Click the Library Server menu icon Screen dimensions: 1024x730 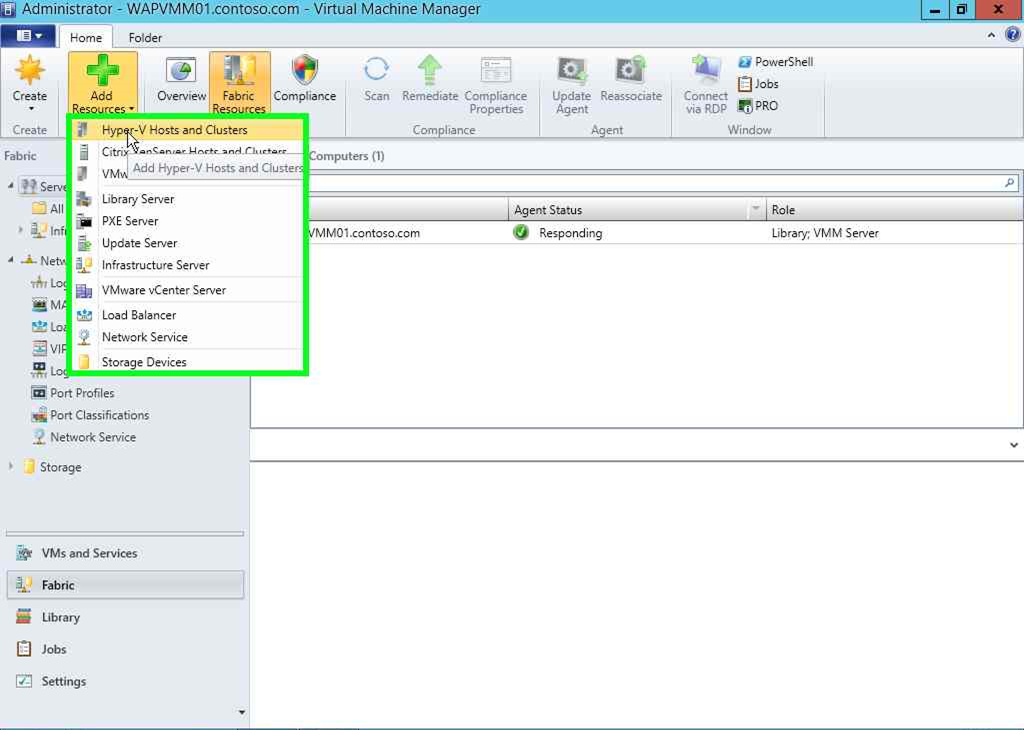tap(84, 199)
